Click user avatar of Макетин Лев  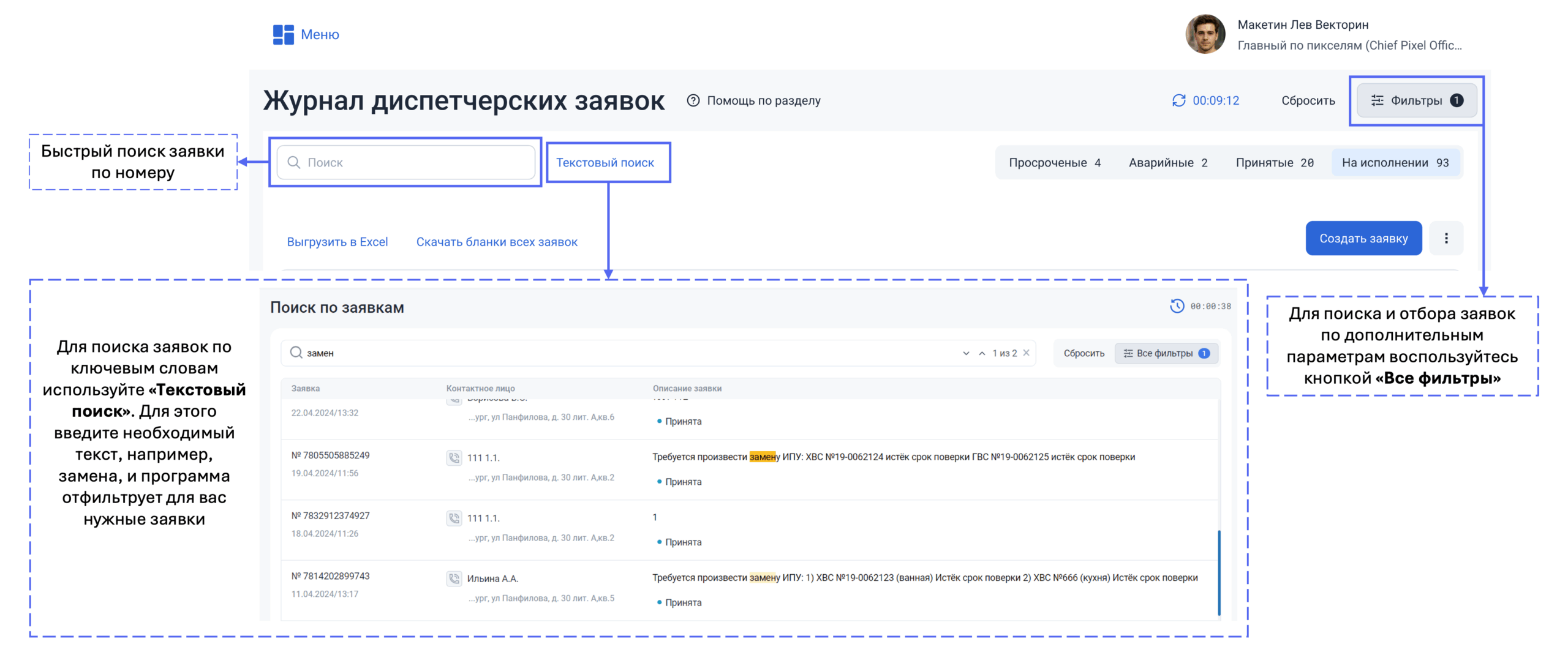point(1205,35)
